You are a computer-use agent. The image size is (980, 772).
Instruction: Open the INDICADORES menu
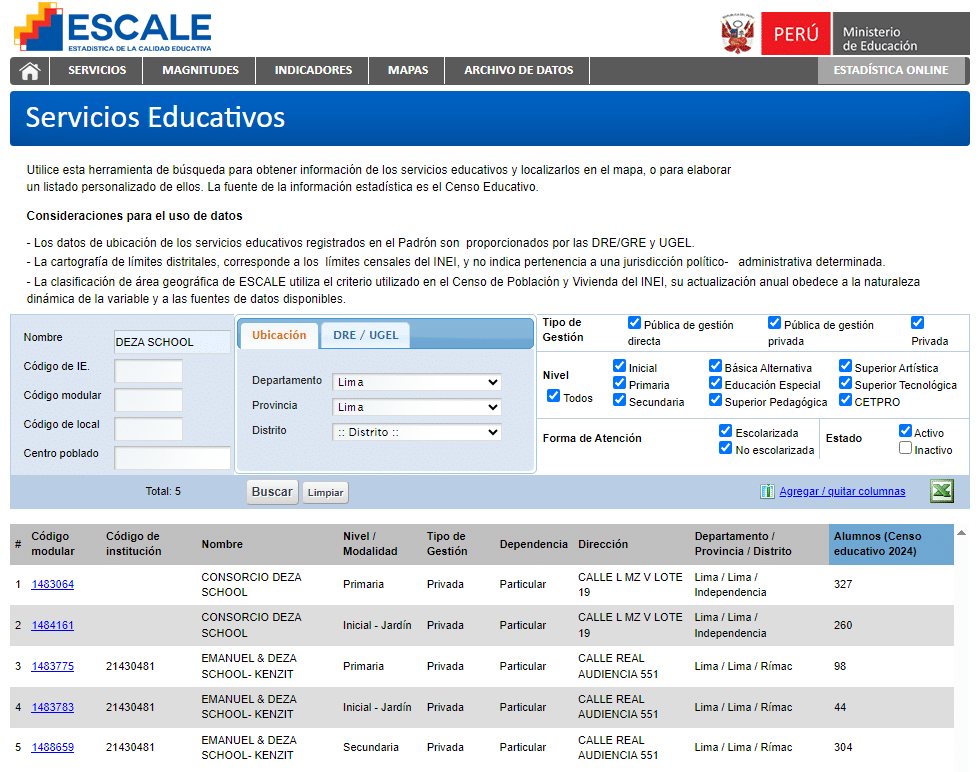click(x=313, y=71)
